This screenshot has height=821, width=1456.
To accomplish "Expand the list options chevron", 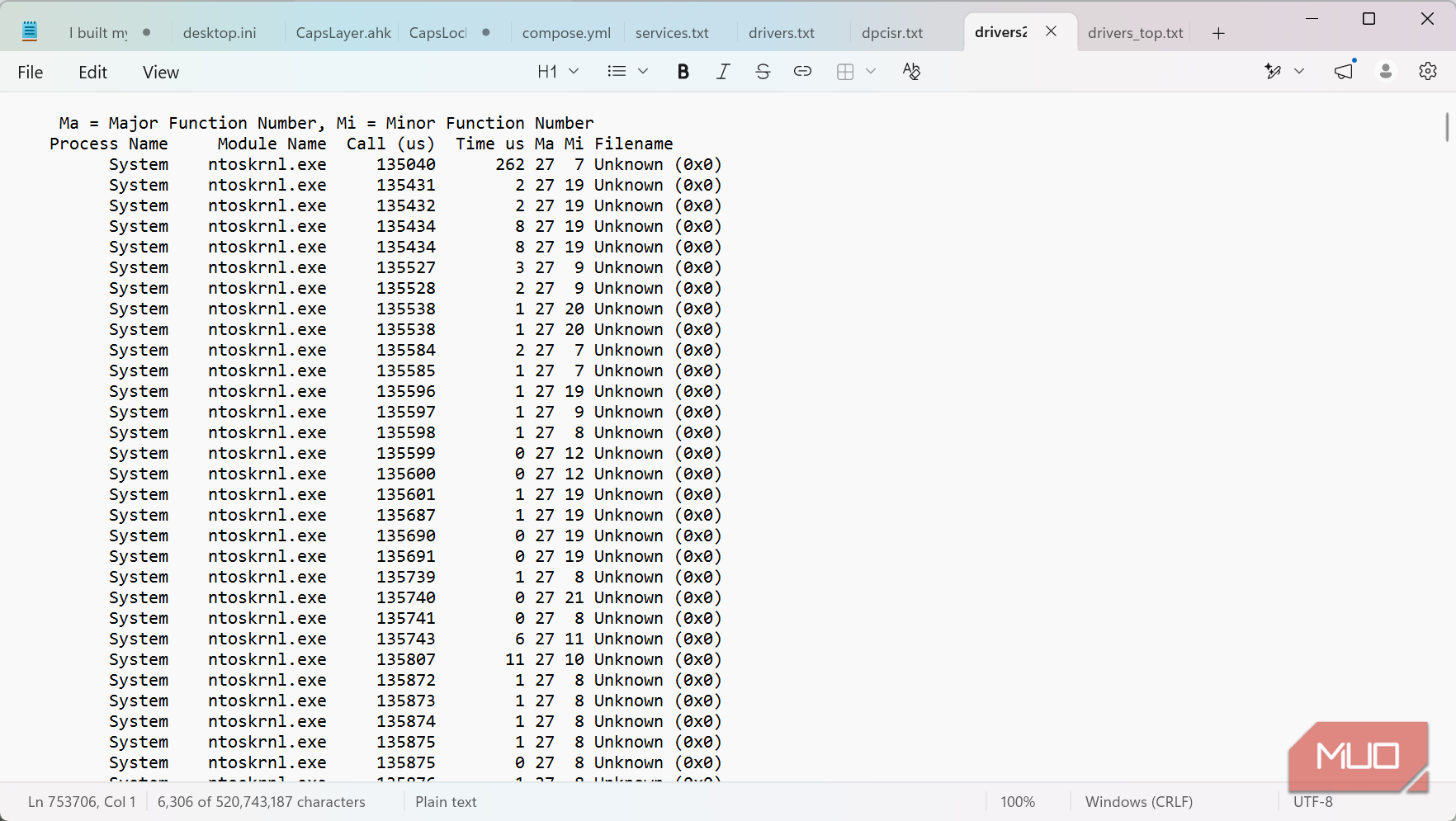I will (643, 72).
